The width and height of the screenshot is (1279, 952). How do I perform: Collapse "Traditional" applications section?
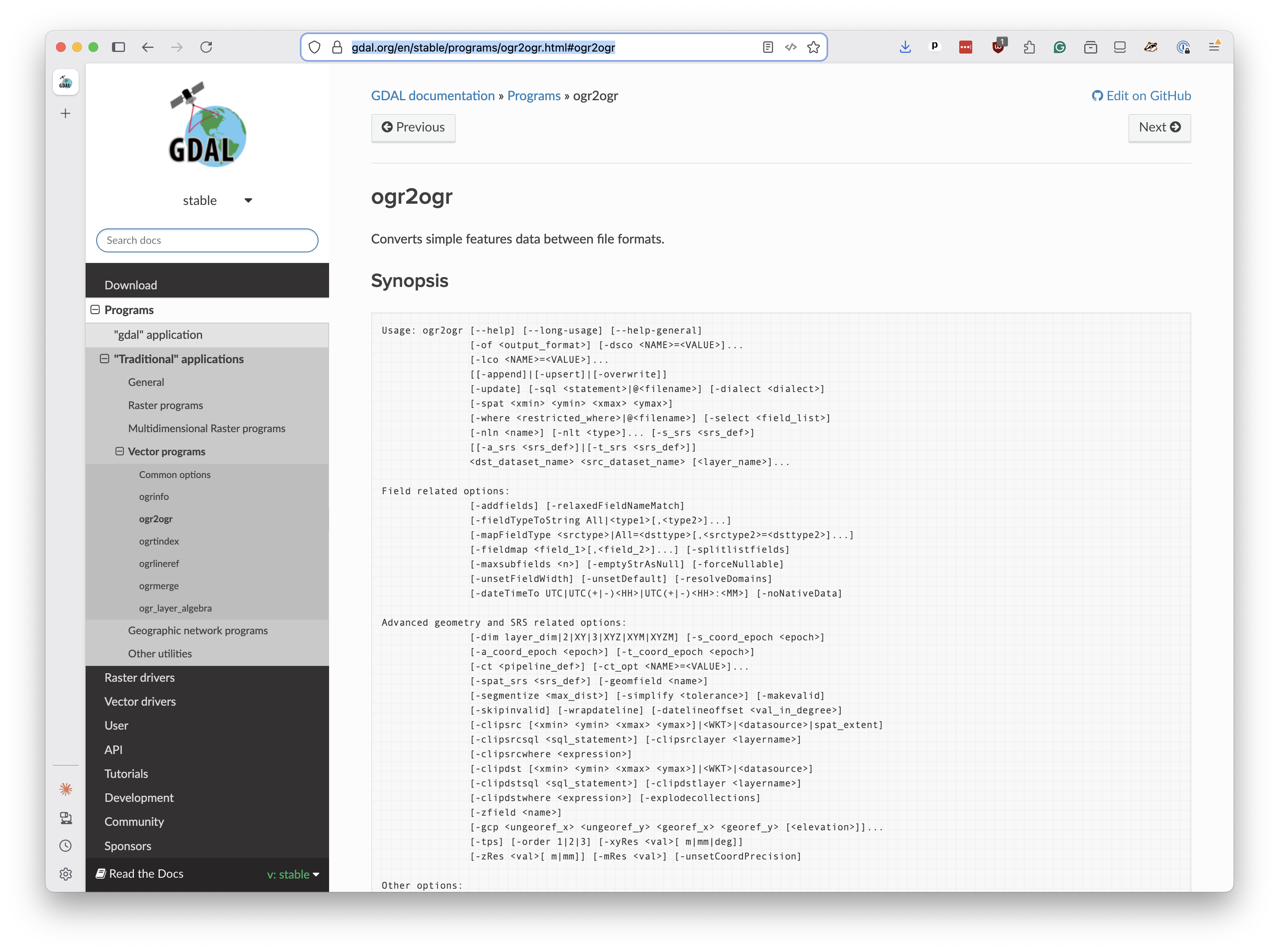coord(104,359)
